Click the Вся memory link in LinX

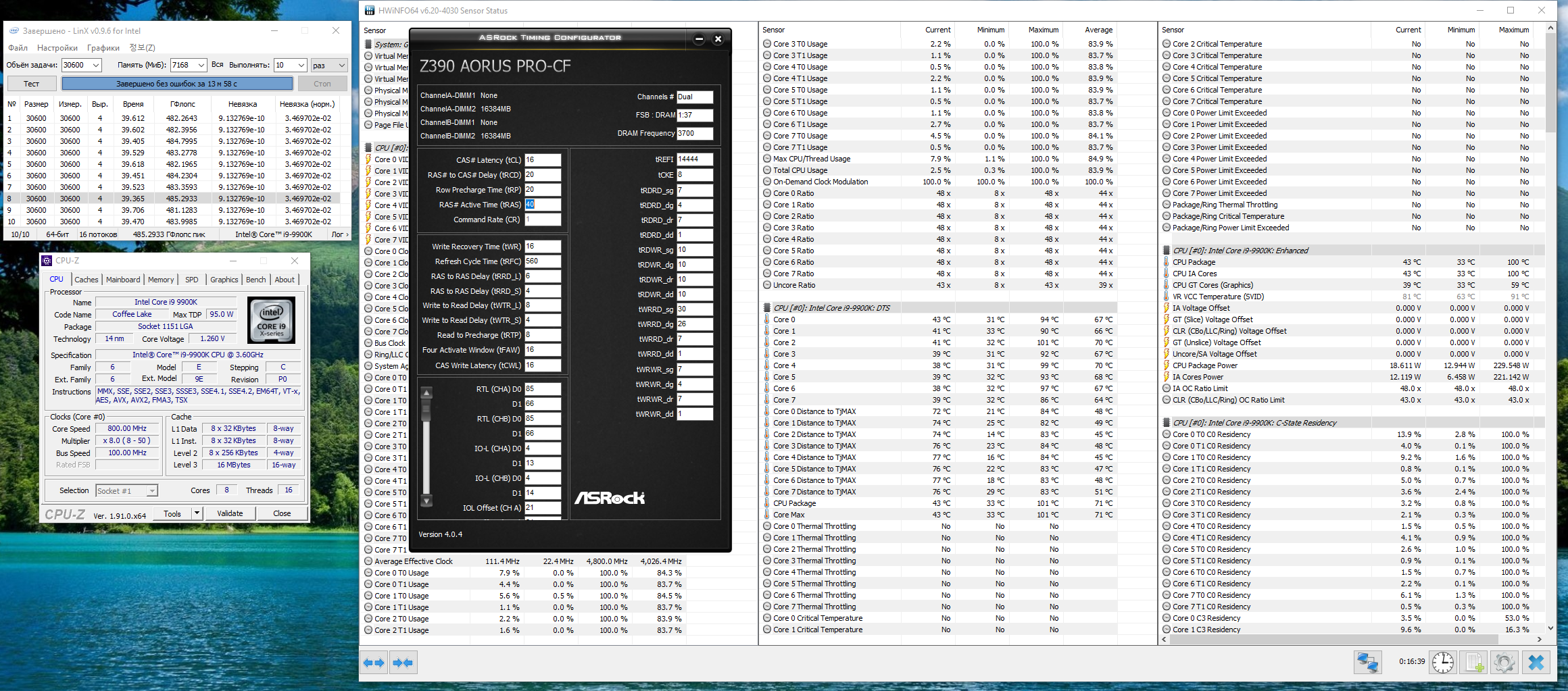217,65
